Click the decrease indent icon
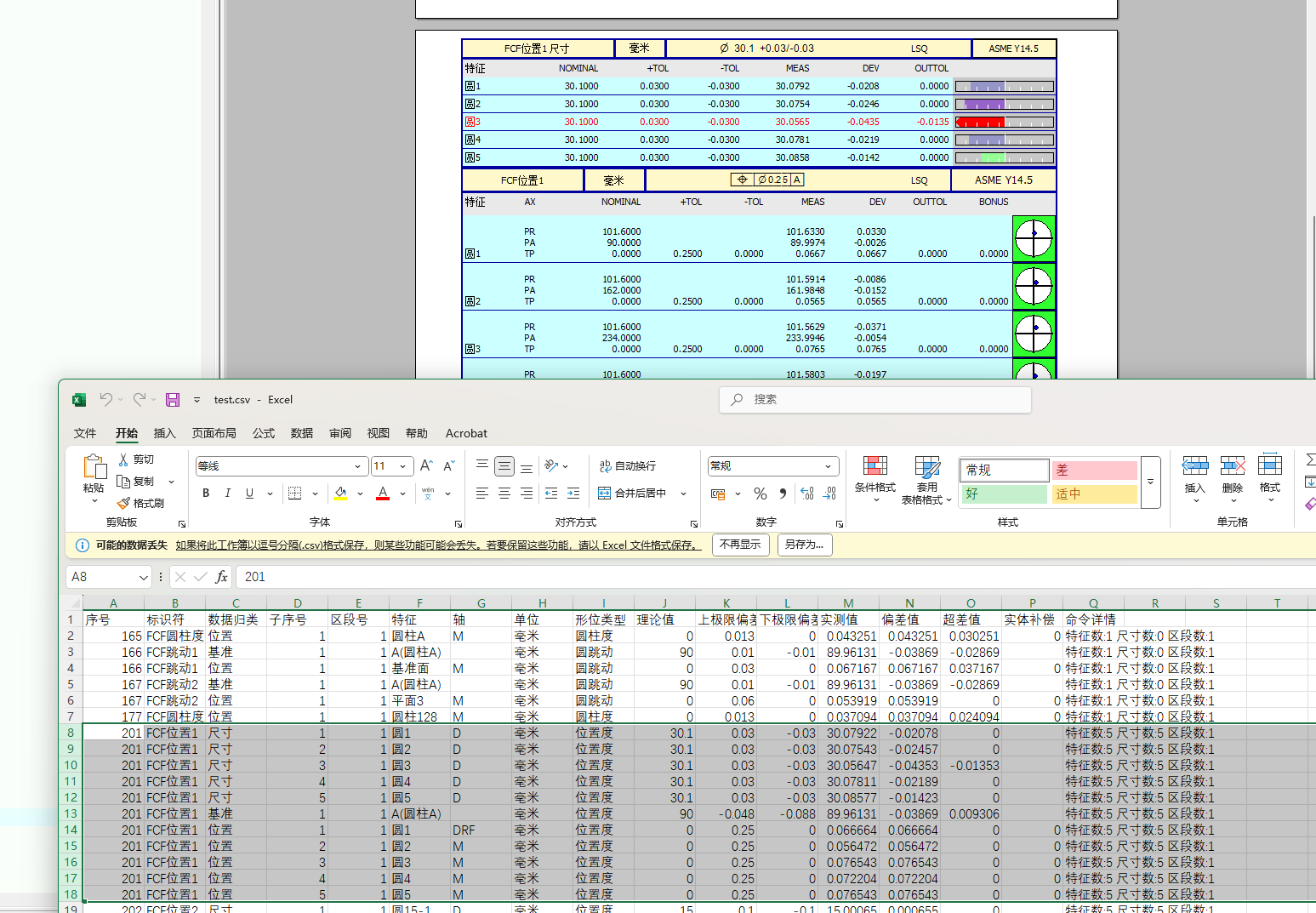1316x913 pixels. click(551, 494)
